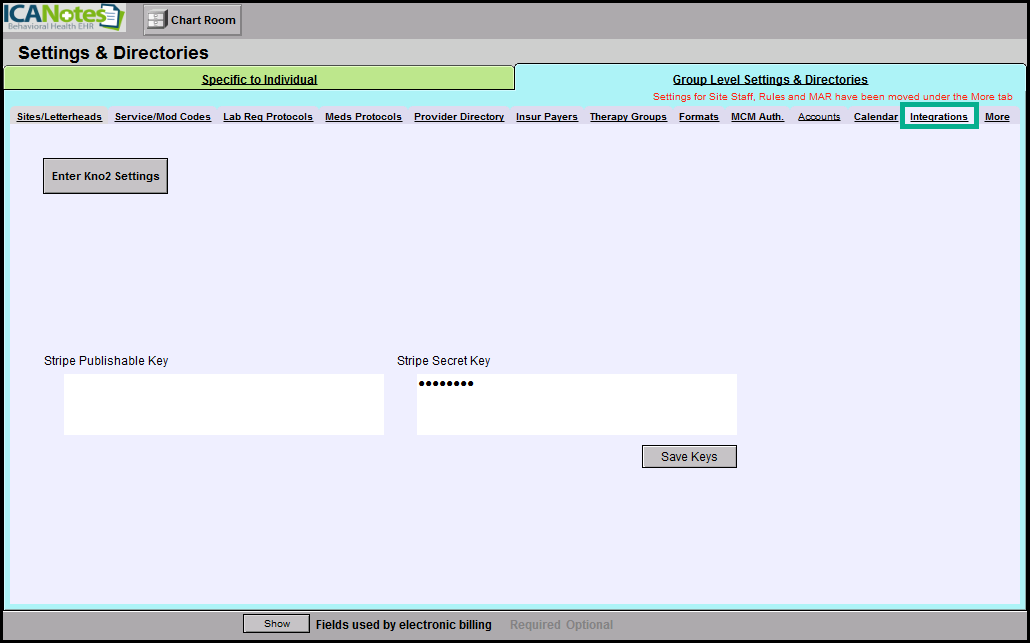Open the Chart Room
This screenshot has width=1030, height=643.
tap(192, 20)
